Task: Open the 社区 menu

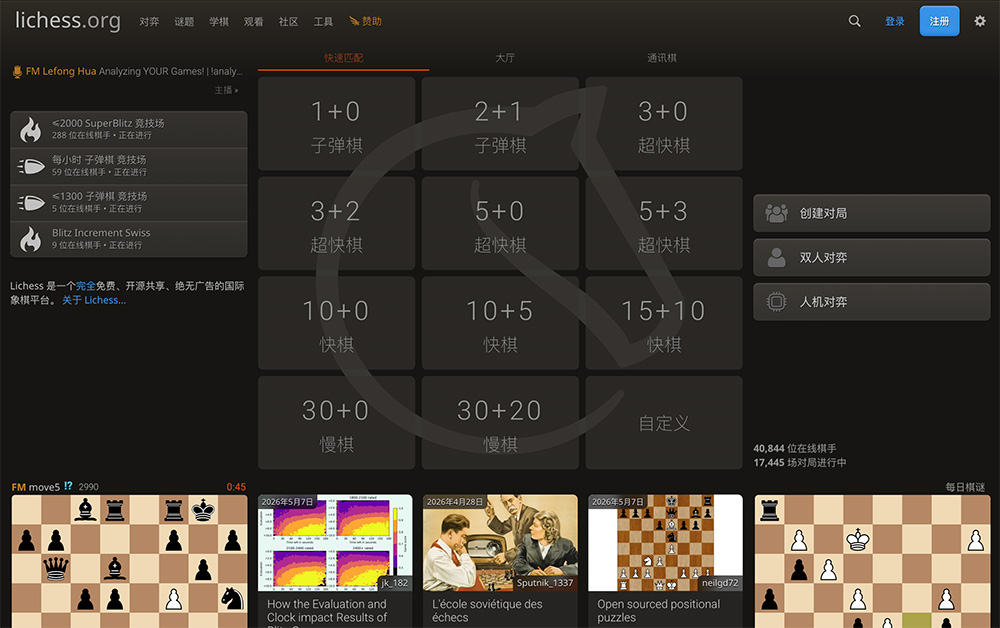Action: pyautogui.click(x=288, y=22)
